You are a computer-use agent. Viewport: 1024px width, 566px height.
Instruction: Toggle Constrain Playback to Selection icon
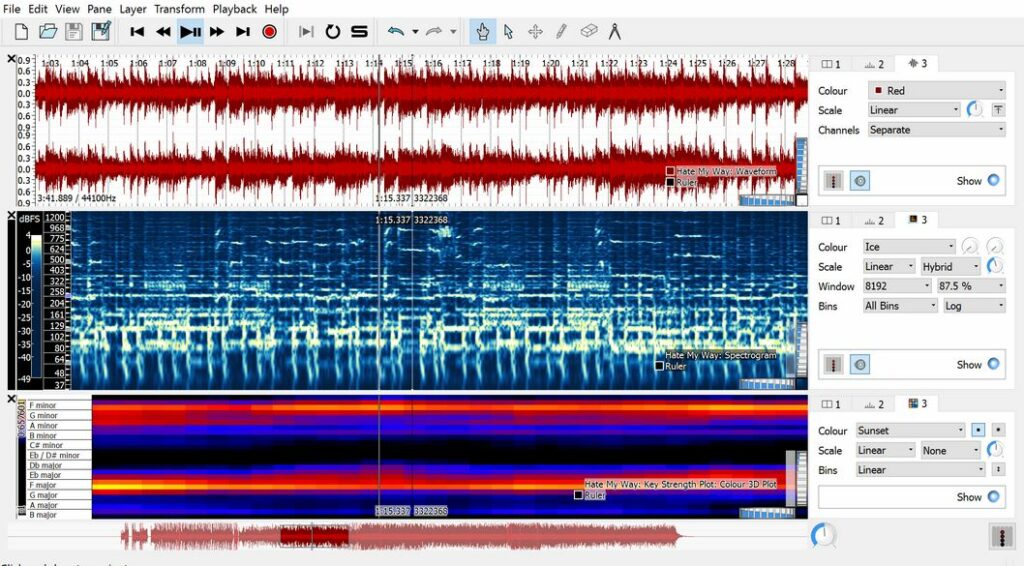click(x=306, y=31)
